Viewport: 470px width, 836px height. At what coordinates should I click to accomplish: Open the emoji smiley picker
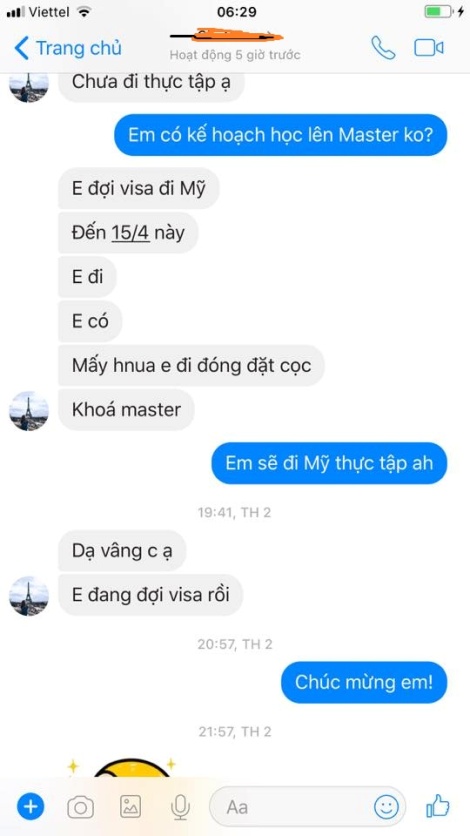tap(386, 807)
